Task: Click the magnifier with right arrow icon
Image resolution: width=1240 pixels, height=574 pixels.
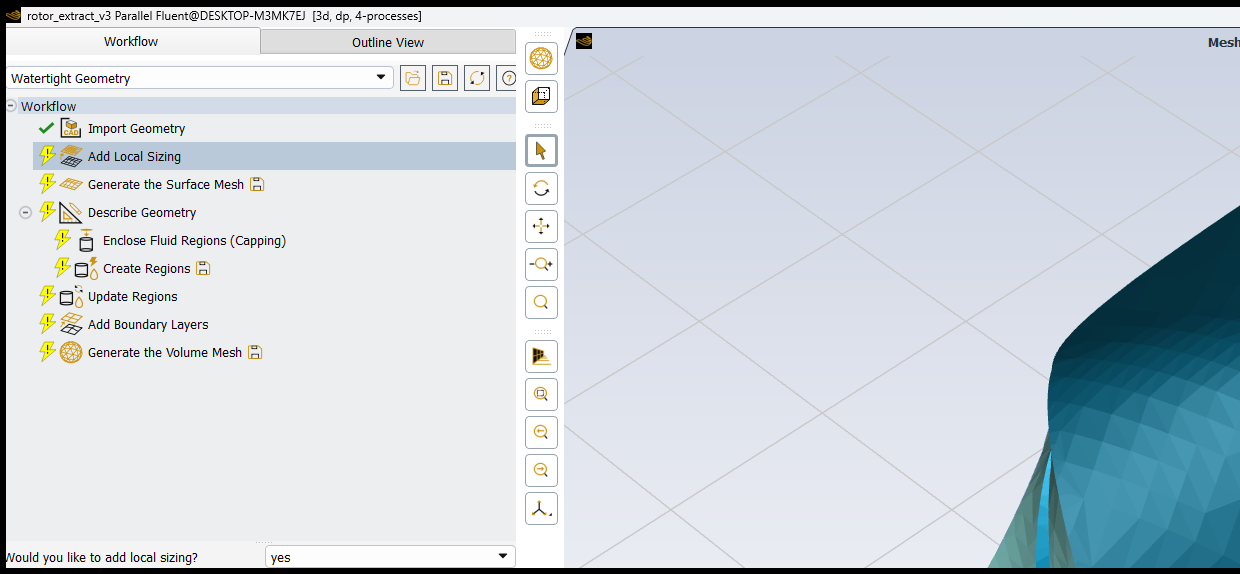Action: click(541, 471)
